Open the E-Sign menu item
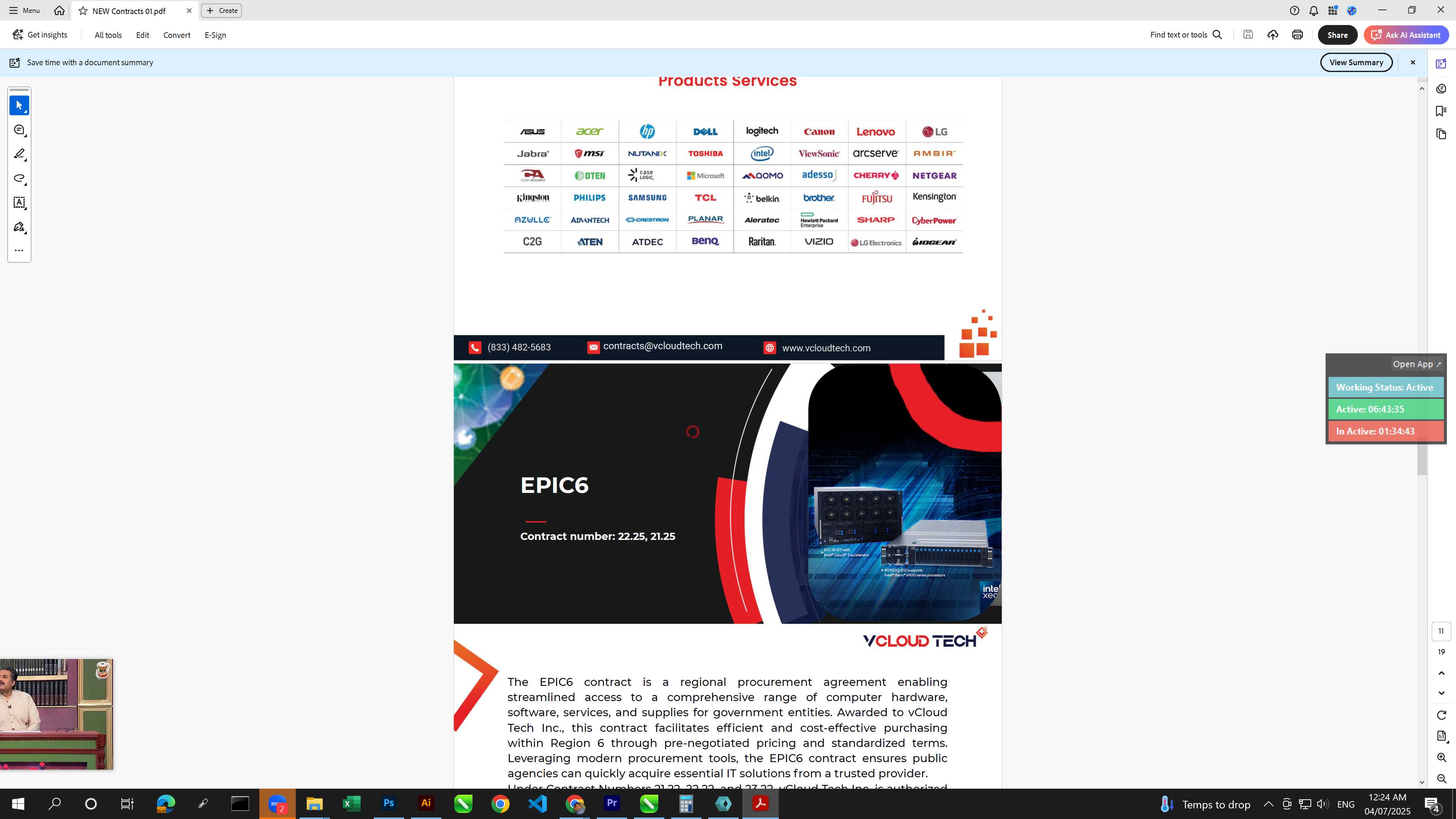Image resolution: width=1456 pixels, height=819 pixels. click(215, 35)
